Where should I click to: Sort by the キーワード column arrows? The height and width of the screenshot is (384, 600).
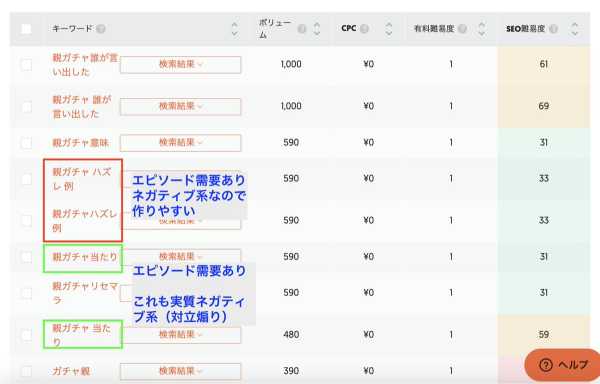click(x=235, y=29)
